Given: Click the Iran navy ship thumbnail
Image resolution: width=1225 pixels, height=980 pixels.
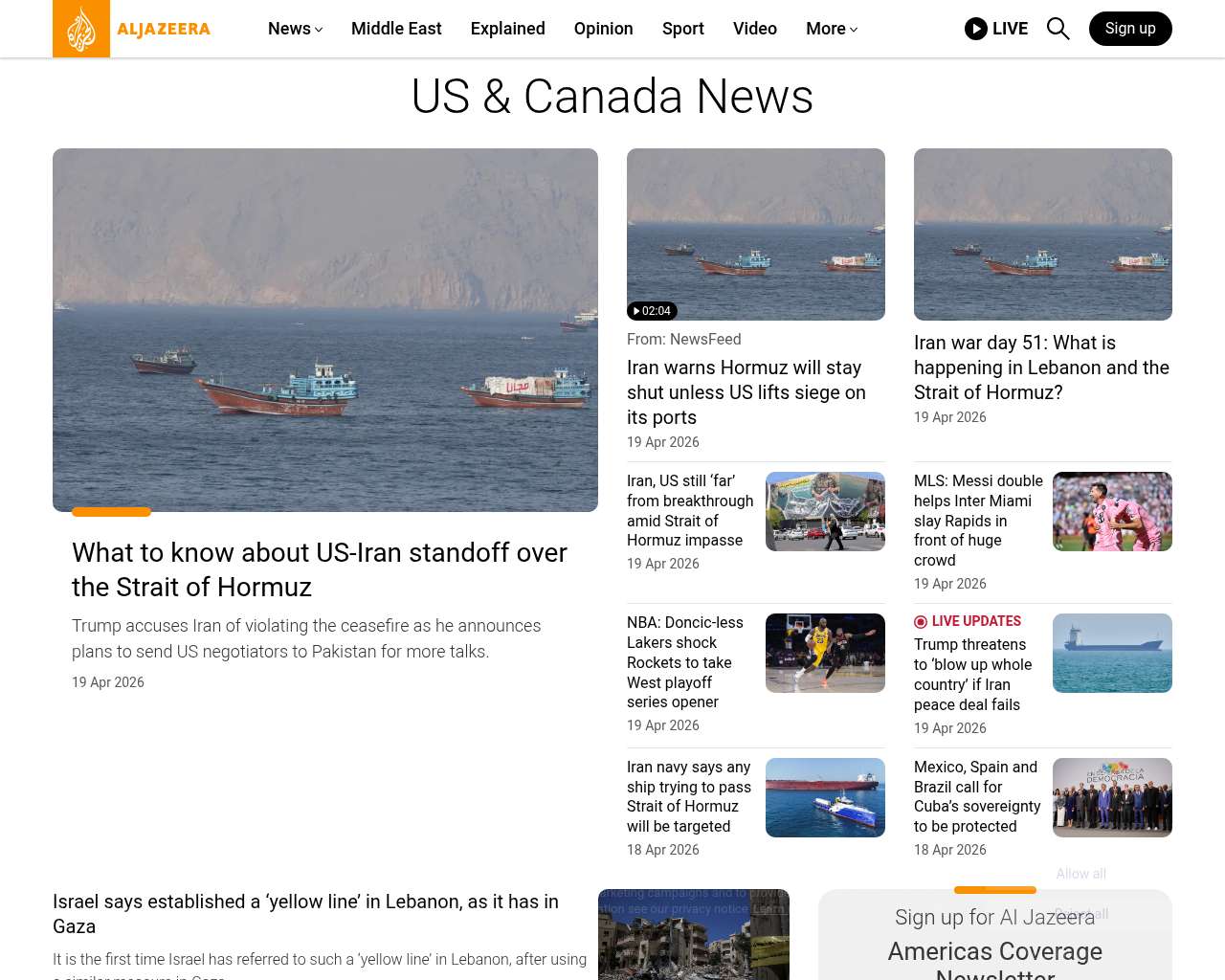Looking at the screenshot, I should (x=825, y=797).
